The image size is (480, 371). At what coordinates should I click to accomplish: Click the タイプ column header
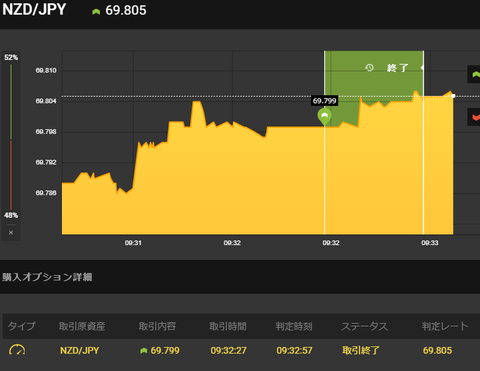pyautogui.click(x=21, y=326)
